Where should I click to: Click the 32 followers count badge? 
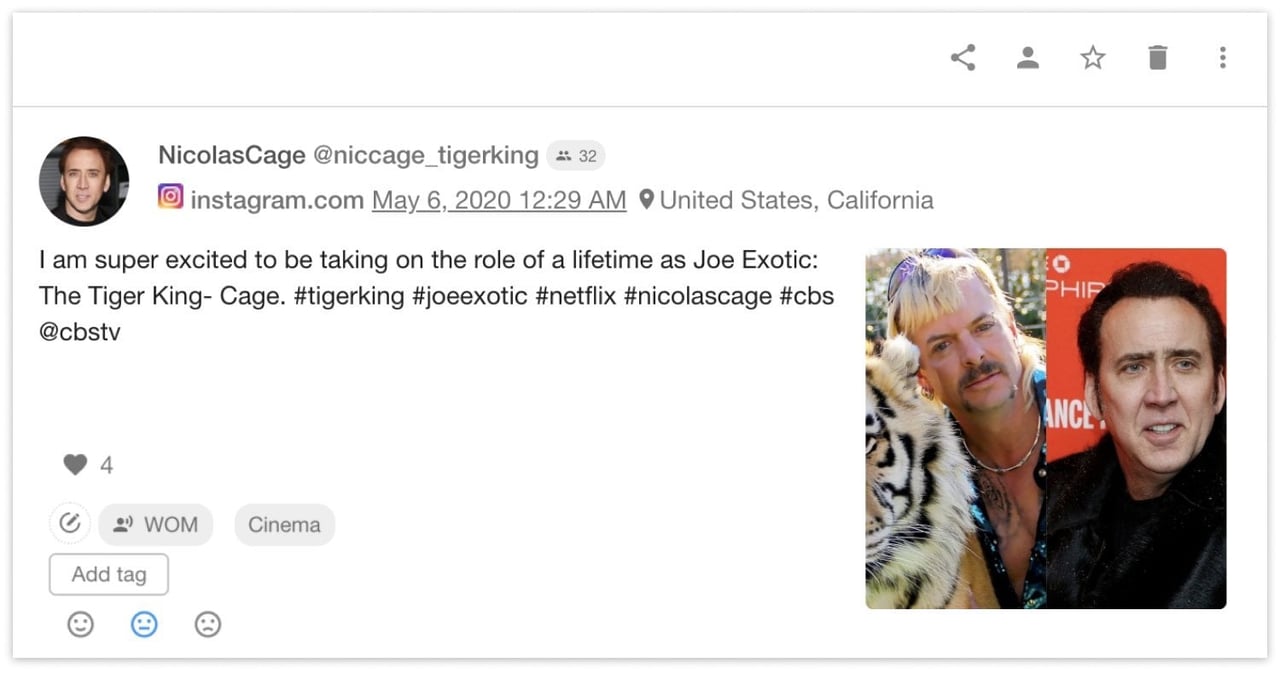click(x=576, y=156)
